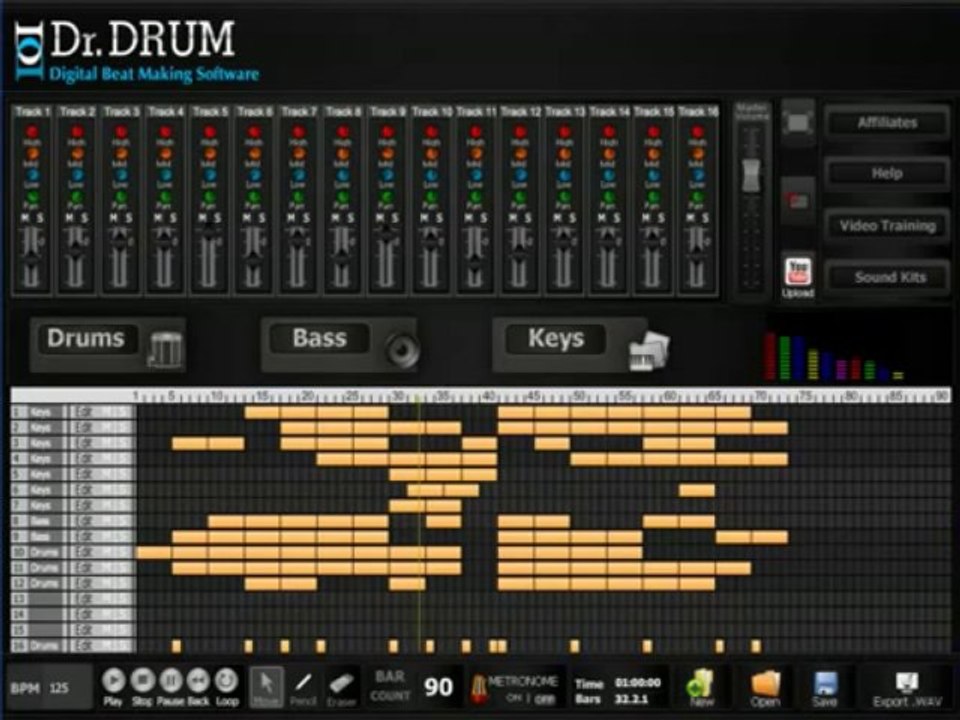This screenshot has height=720, width=960.
Task: Pause the beat playback
Action: pyautogui.click(x=171, y=681)
